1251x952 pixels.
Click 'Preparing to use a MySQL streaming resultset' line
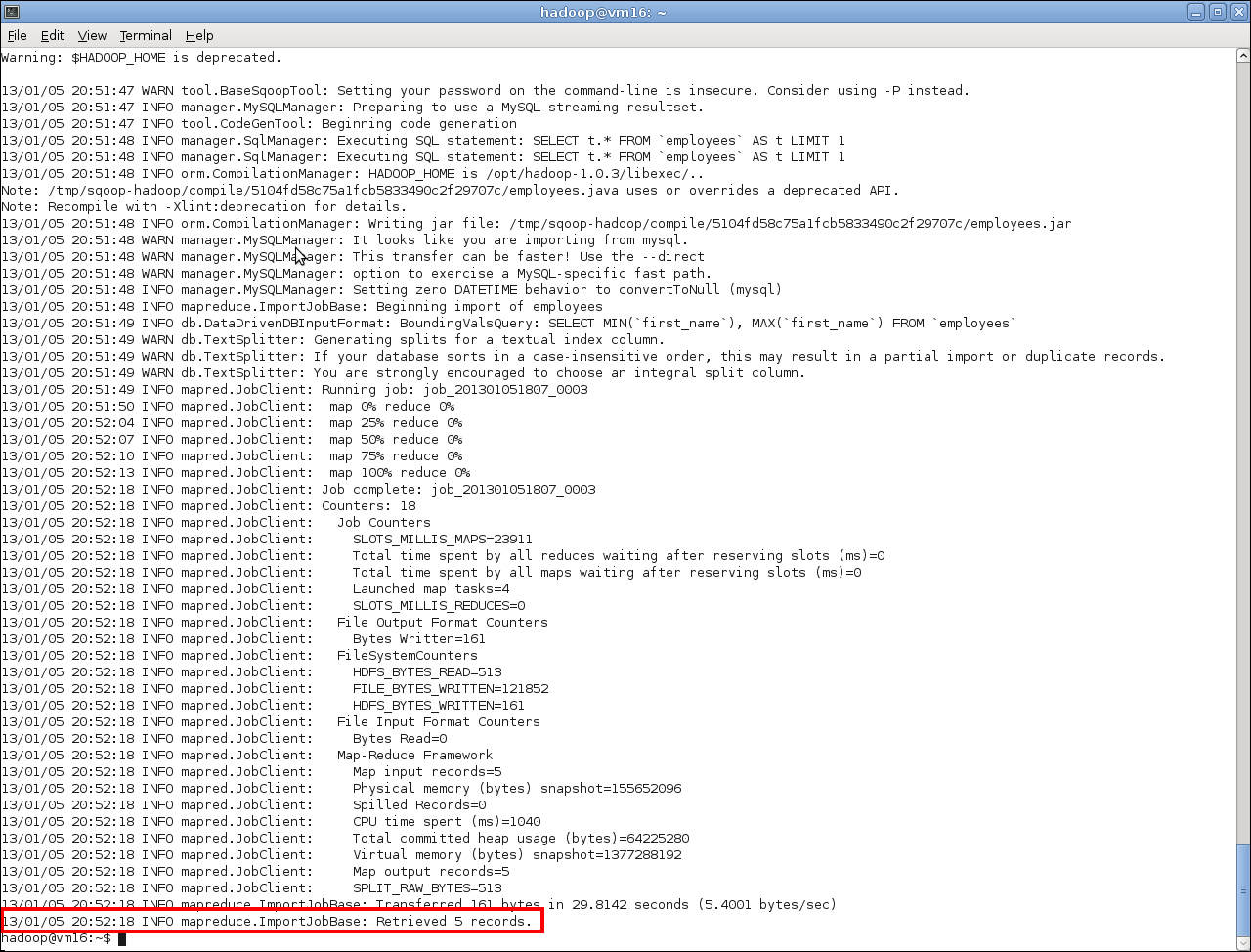pyautogui.click(x=353, y=108)
